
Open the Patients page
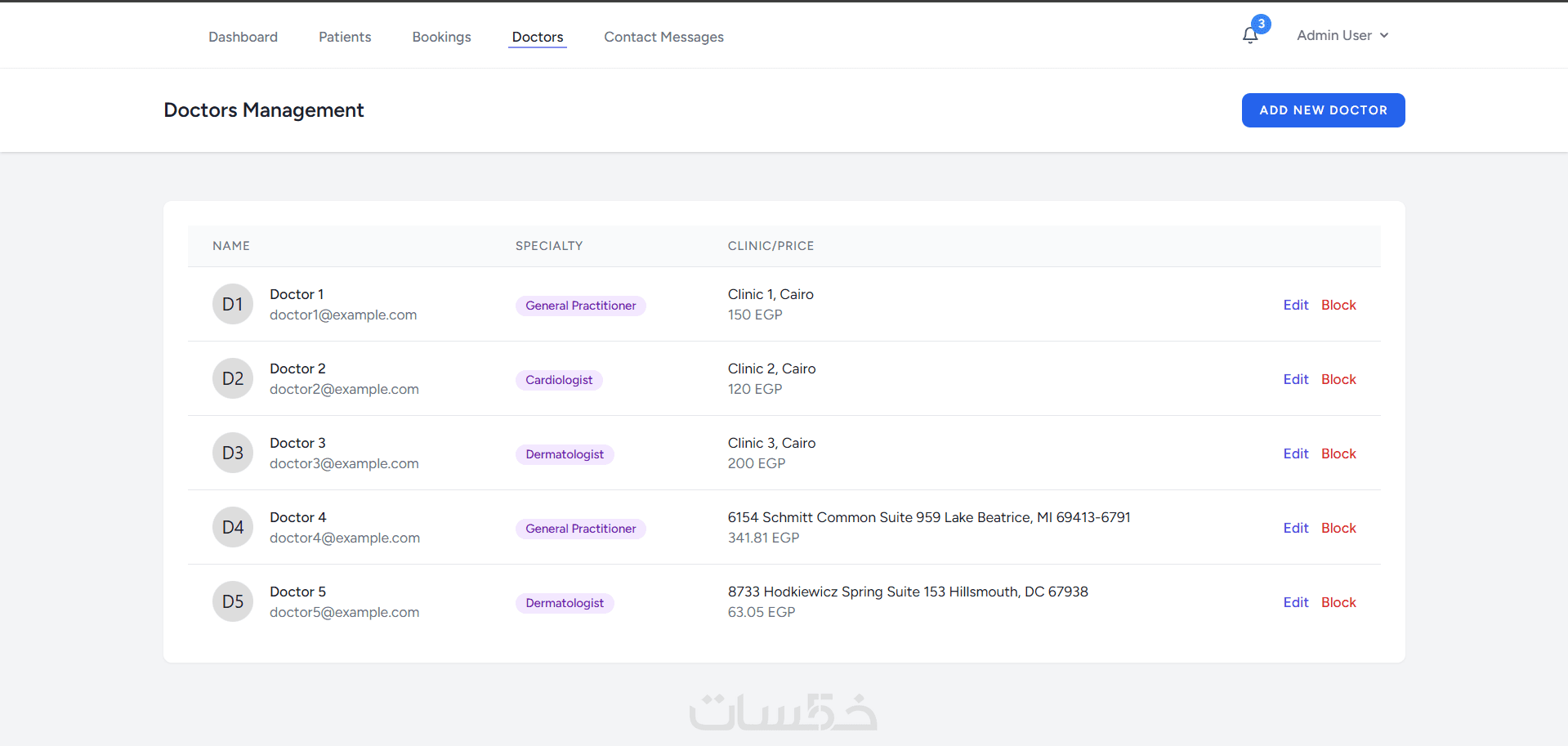click(x=345, y=37)
